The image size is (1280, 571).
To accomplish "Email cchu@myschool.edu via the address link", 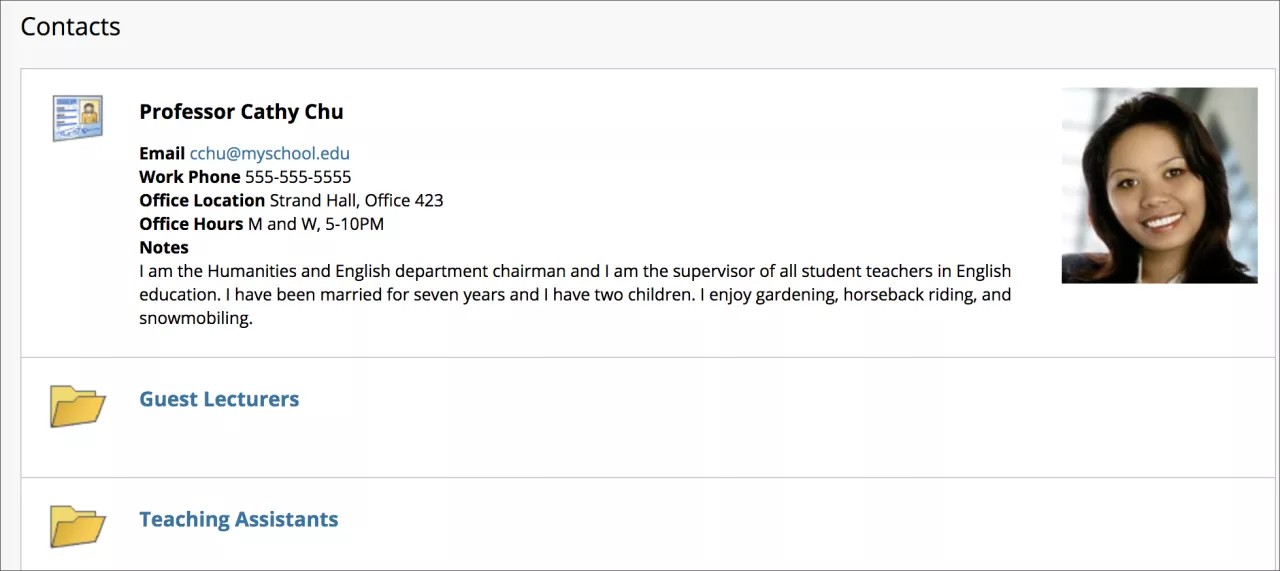I will [269, 154].
